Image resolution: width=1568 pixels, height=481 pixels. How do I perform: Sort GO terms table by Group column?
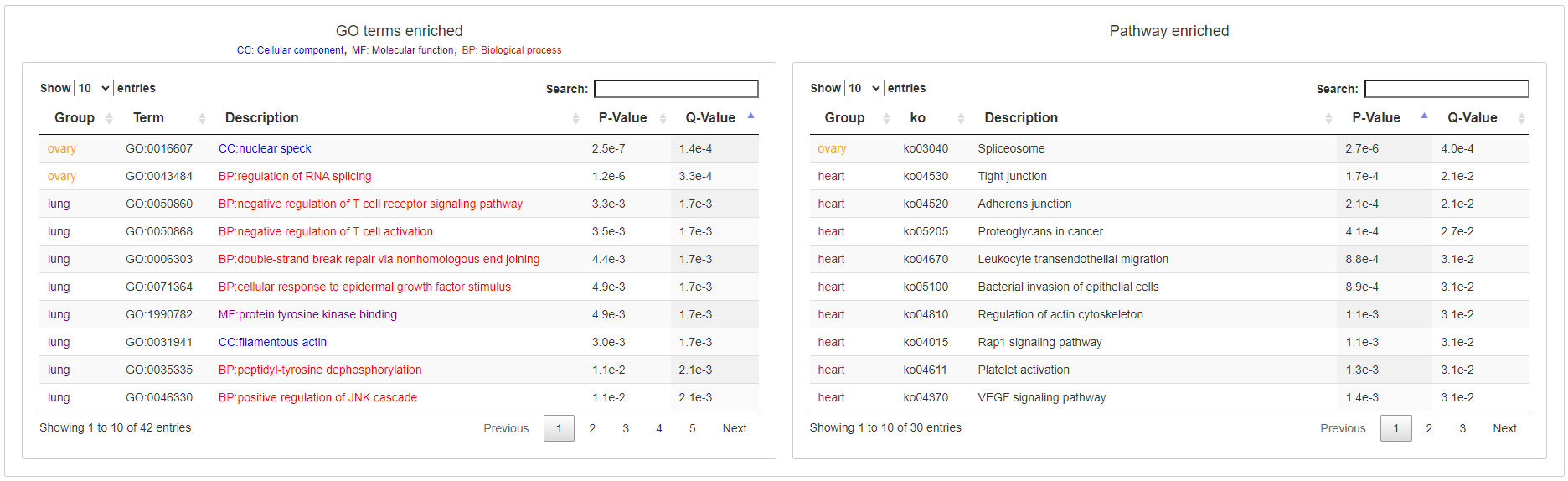tap(78, 118)
